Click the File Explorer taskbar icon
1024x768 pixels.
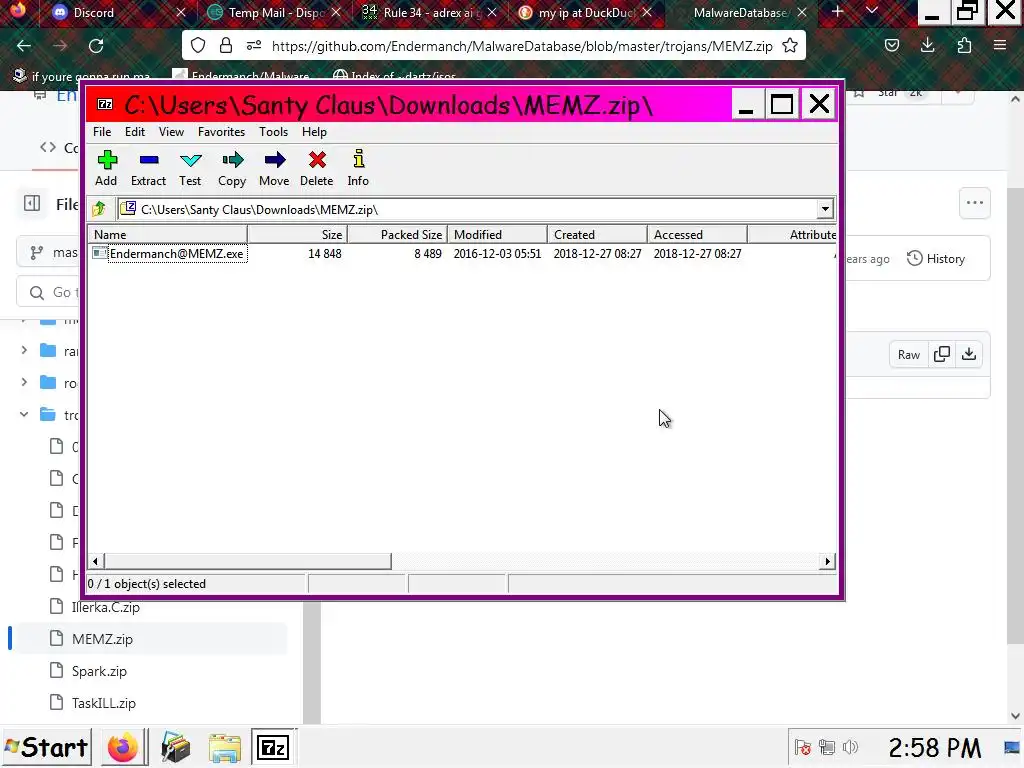click(224, 748)
